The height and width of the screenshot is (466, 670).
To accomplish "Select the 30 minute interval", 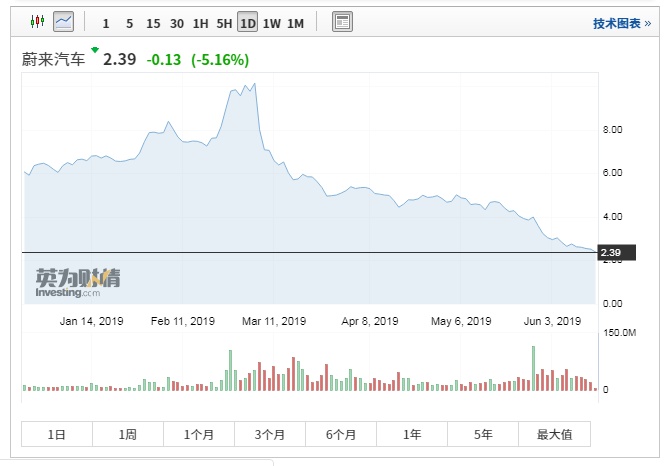I will pyautogui.click(x=176, y=23).
